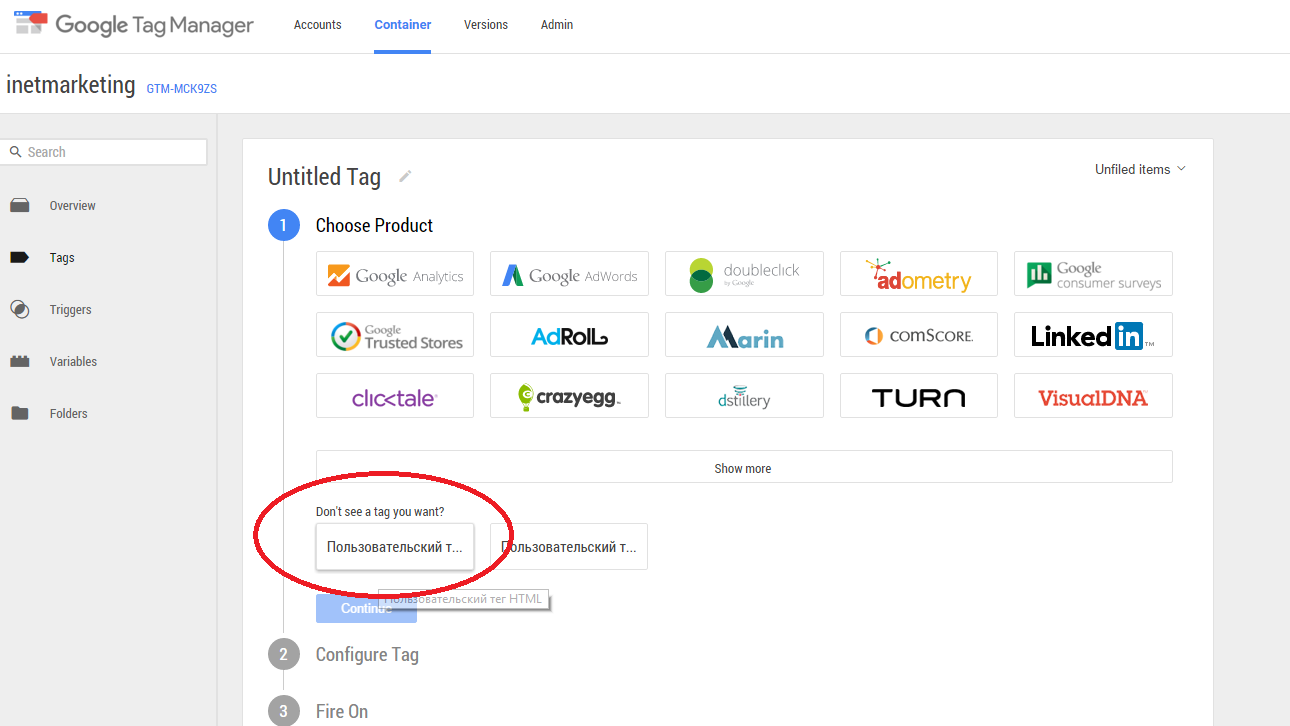Viewport: 1290px width, 726px height.
Task: Open Variables in the sidebar
Action: click(74, 362)
